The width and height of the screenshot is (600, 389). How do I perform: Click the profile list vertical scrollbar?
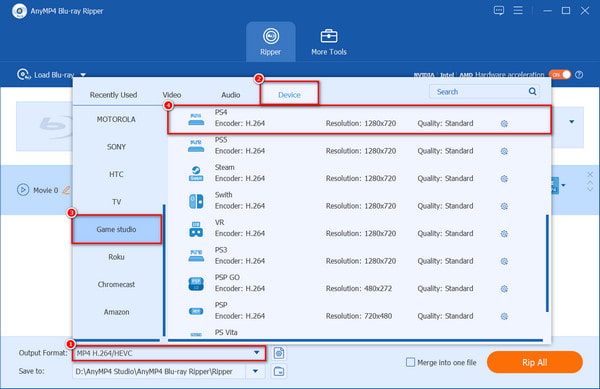point(547,263)
